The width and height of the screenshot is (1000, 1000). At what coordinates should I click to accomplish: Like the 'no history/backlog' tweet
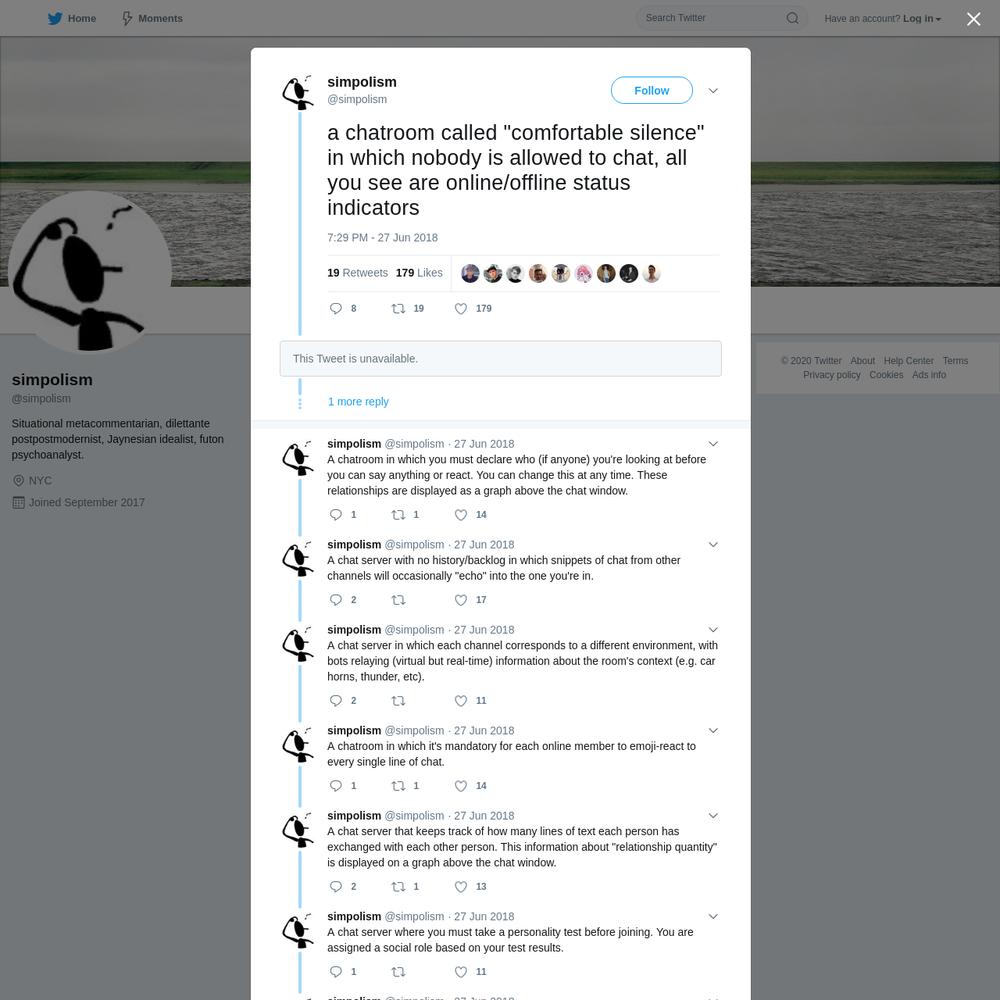tap(460, 600)
